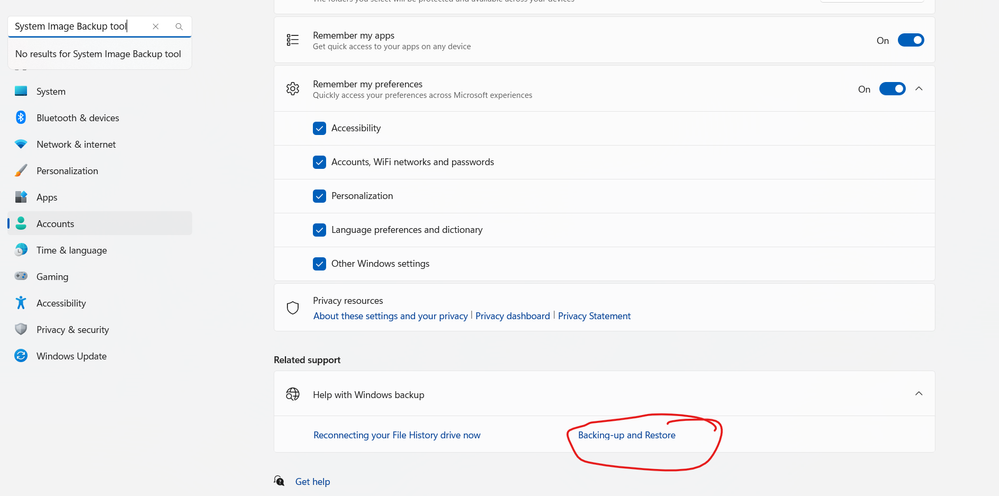Click the Accounts person icon
Image resolution: width=999 pixels, height=496 pixels.
[x=21, y=223]
